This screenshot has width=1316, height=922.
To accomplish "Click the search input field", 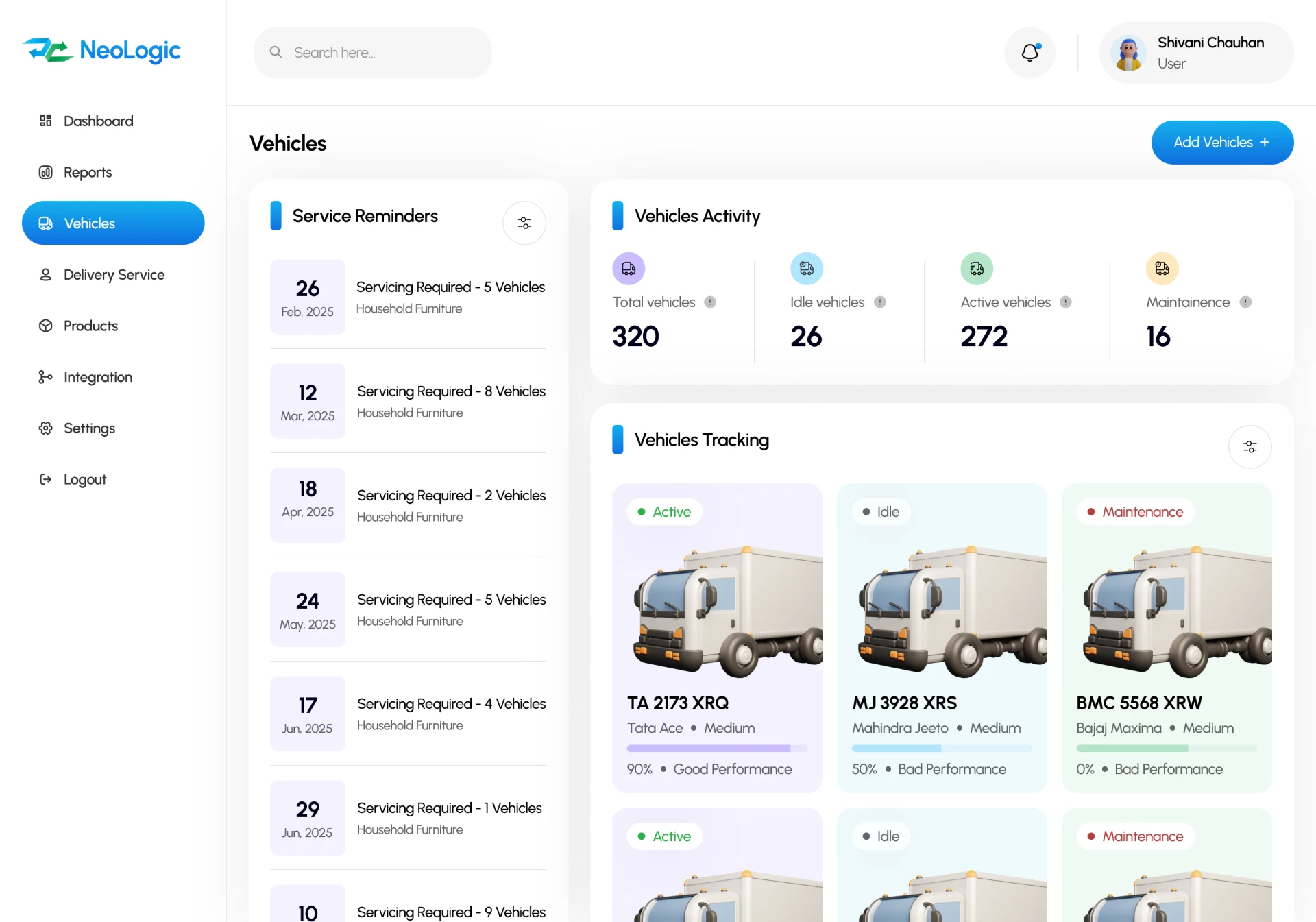I will click(373, 52).
